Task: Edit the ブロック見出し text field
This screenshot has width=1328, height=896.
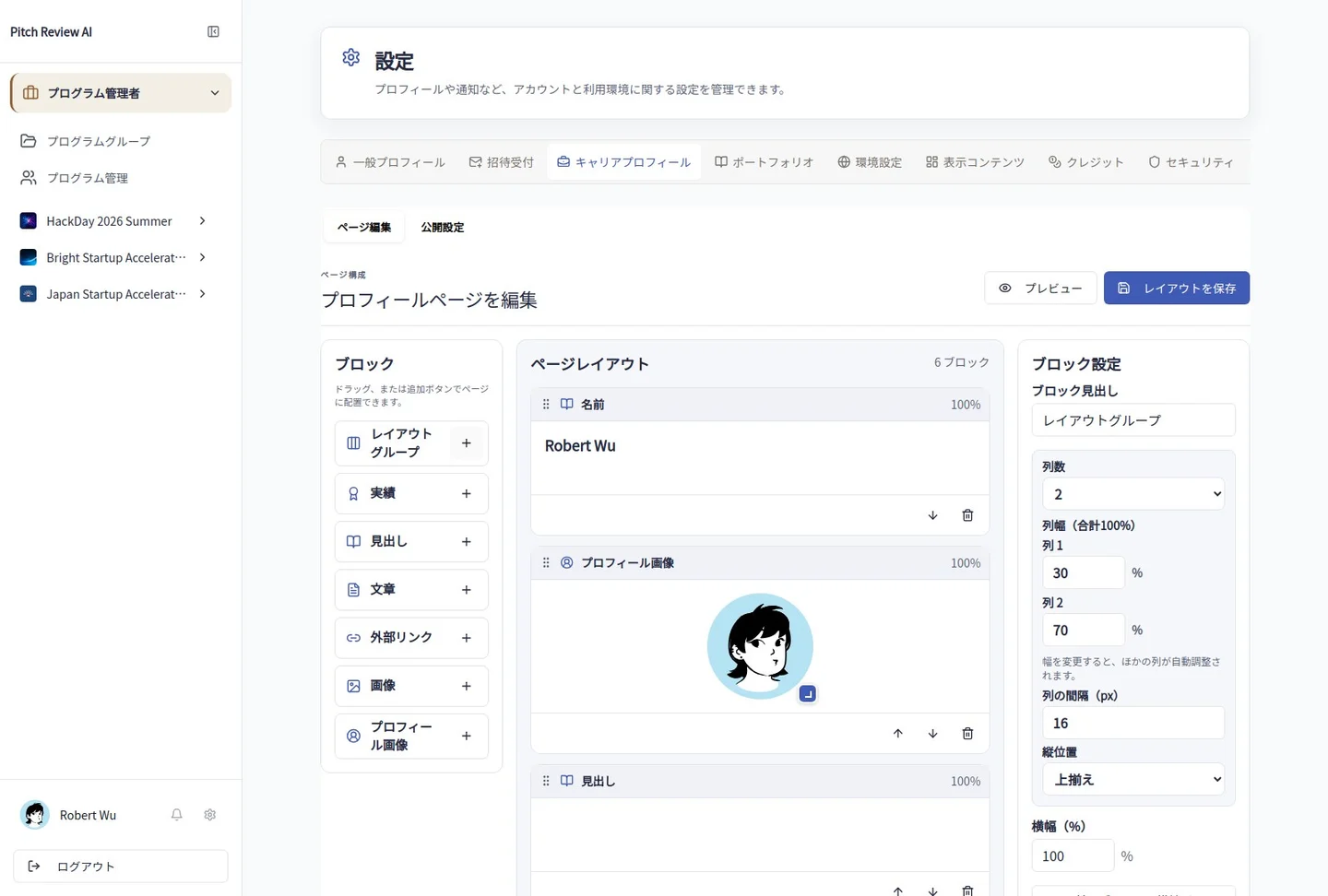Action: pyautogui.click(x=1133, y=420)
